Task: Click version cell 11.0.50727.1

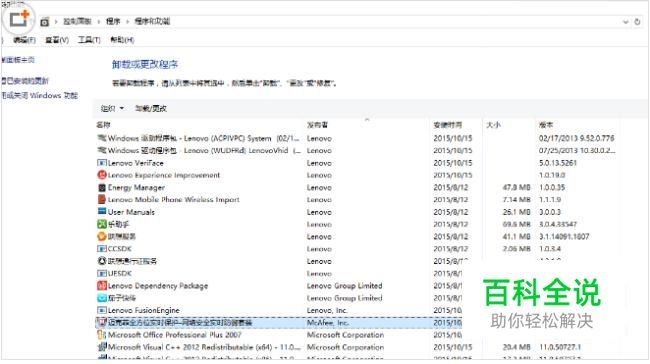Action: click(560, 347)
